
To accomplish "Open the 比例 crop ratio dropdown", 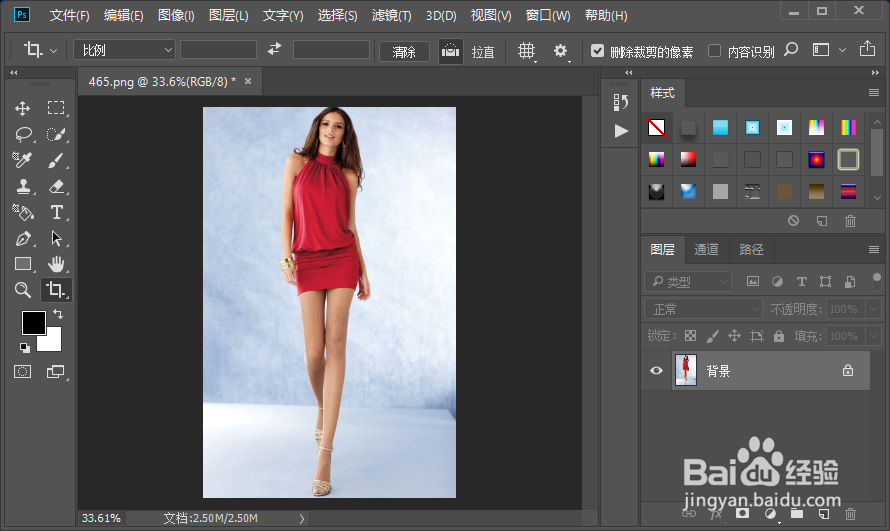I will [124, 50].
